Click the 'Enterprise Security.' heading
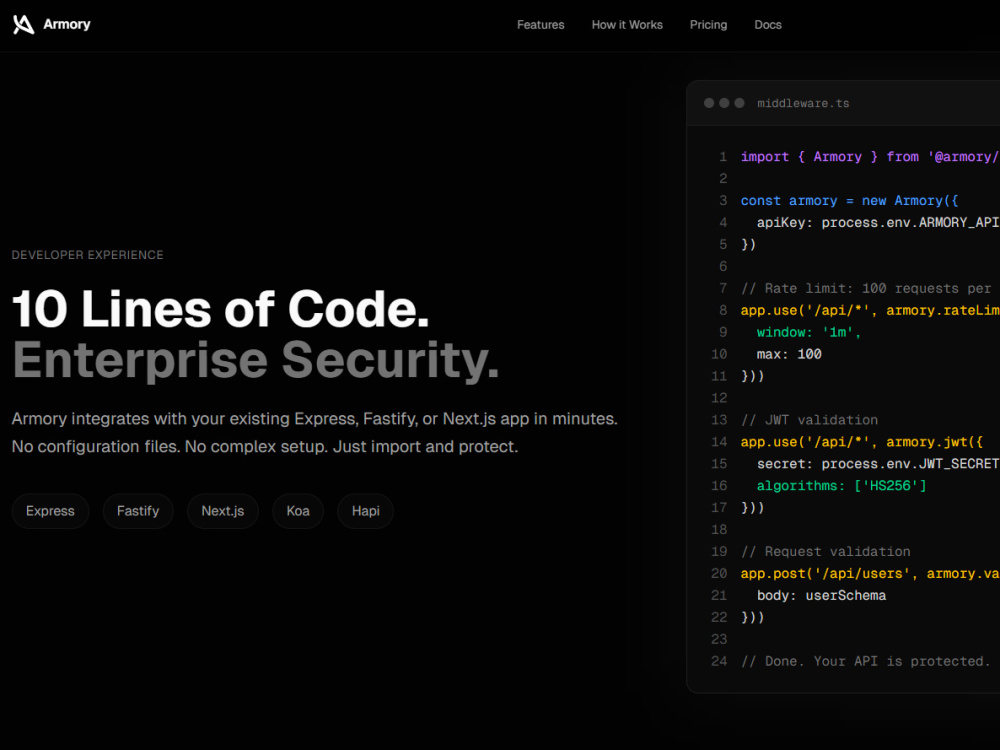Image resolution: width=1000 pixels, height=750 pixels. pos(256,360)
